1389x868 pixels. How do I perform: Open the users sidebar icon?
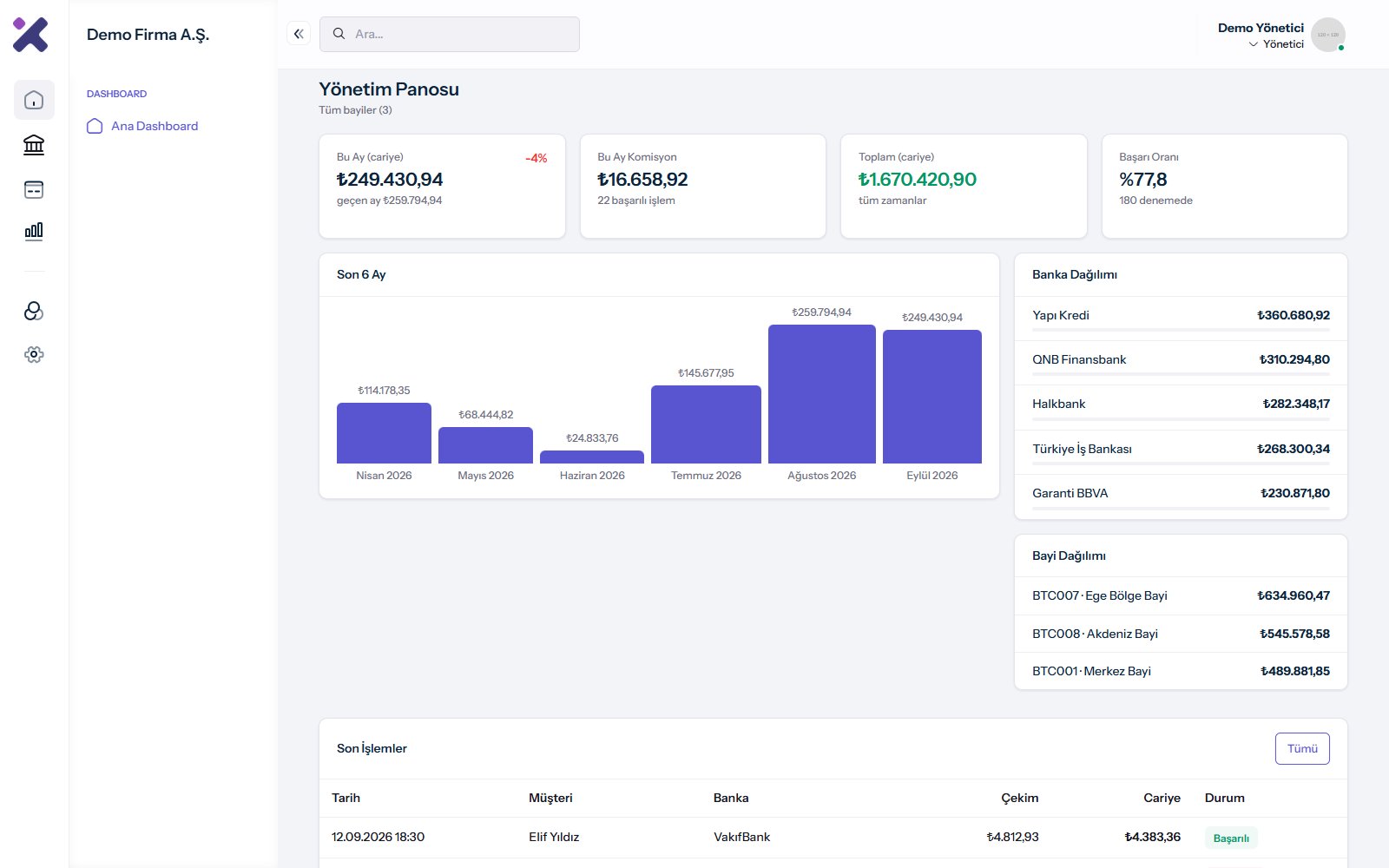click(34, 311)
